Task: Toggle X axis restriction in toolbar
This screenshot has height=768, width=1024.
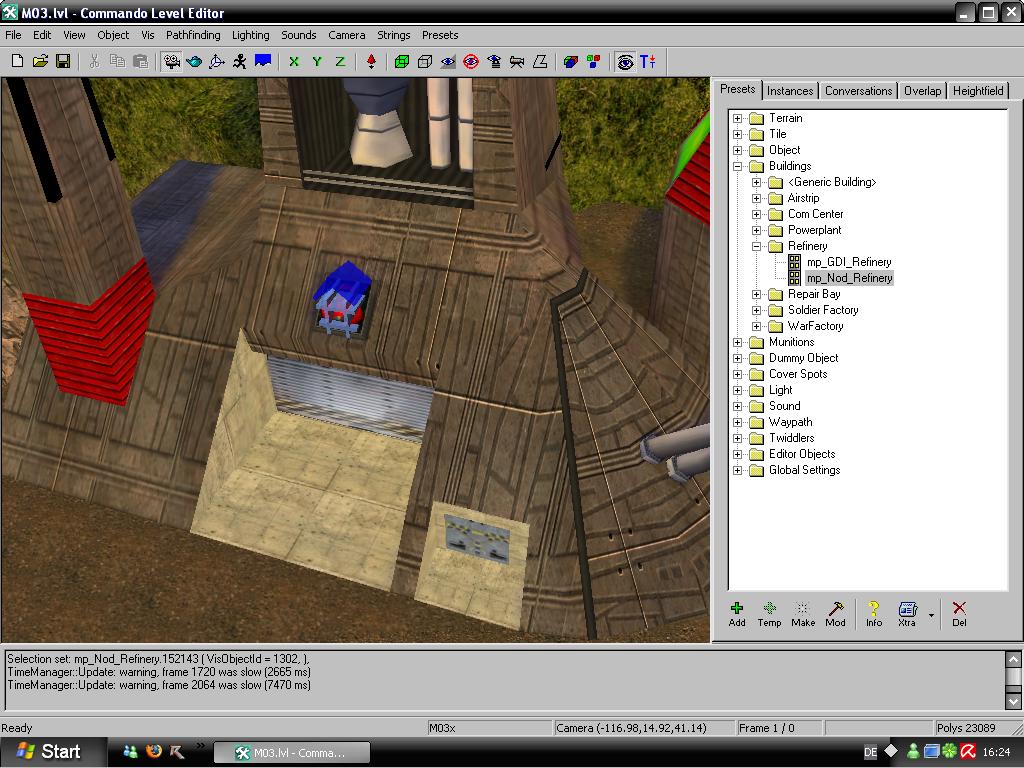Action: tap(294, 61)
